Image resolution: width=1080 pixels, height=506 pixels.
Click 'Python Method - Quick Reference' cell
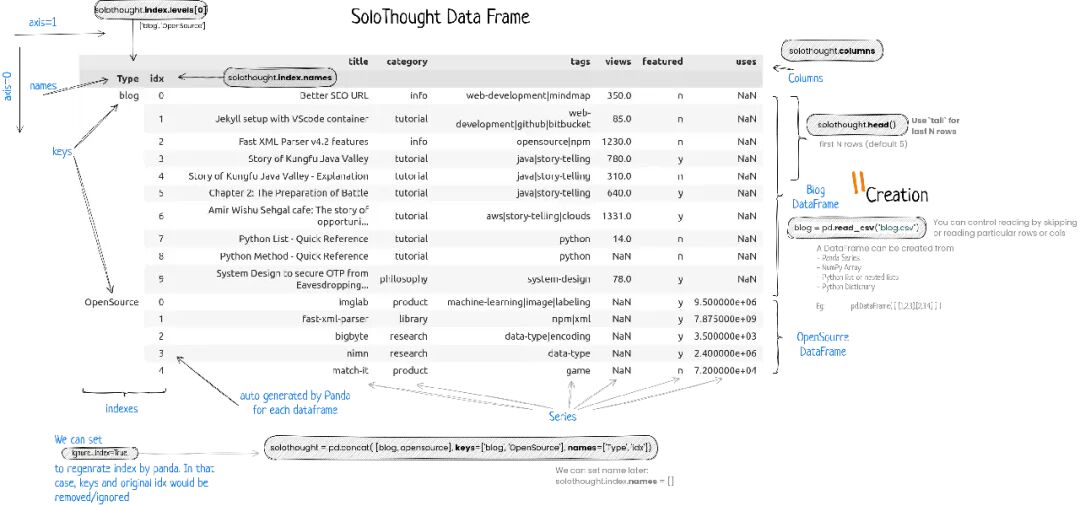click(x=294, y=256)
